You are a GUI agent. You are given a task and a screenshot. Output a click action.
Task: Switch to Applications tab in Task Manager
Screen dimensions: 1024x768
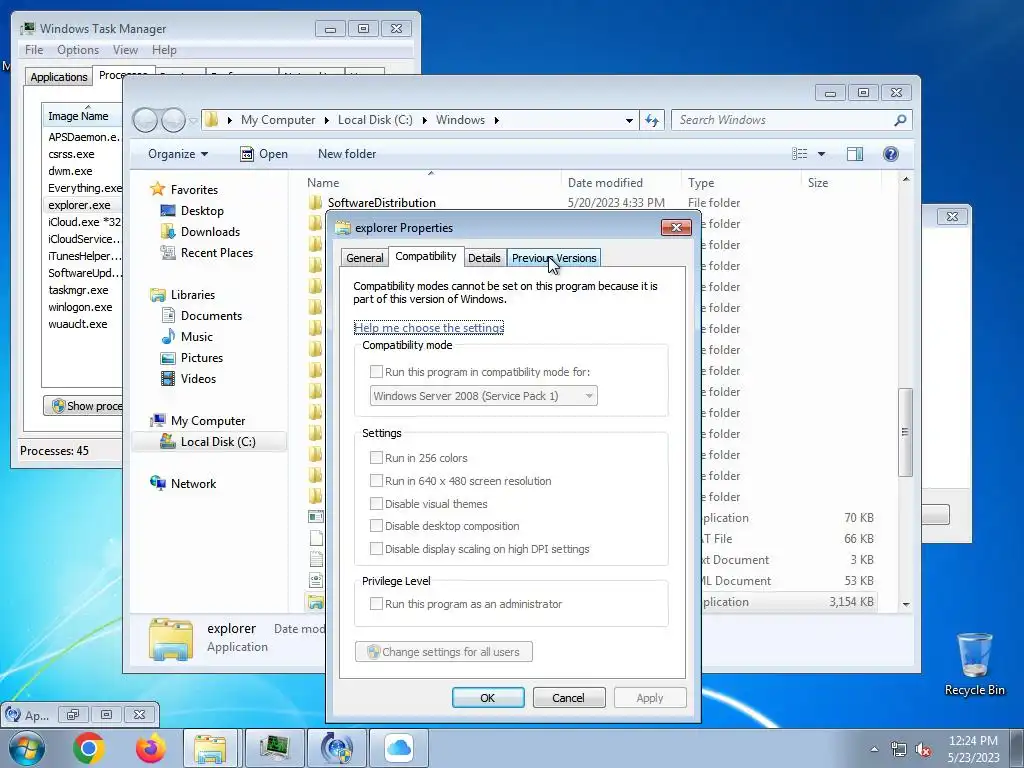tap(59, 76)
